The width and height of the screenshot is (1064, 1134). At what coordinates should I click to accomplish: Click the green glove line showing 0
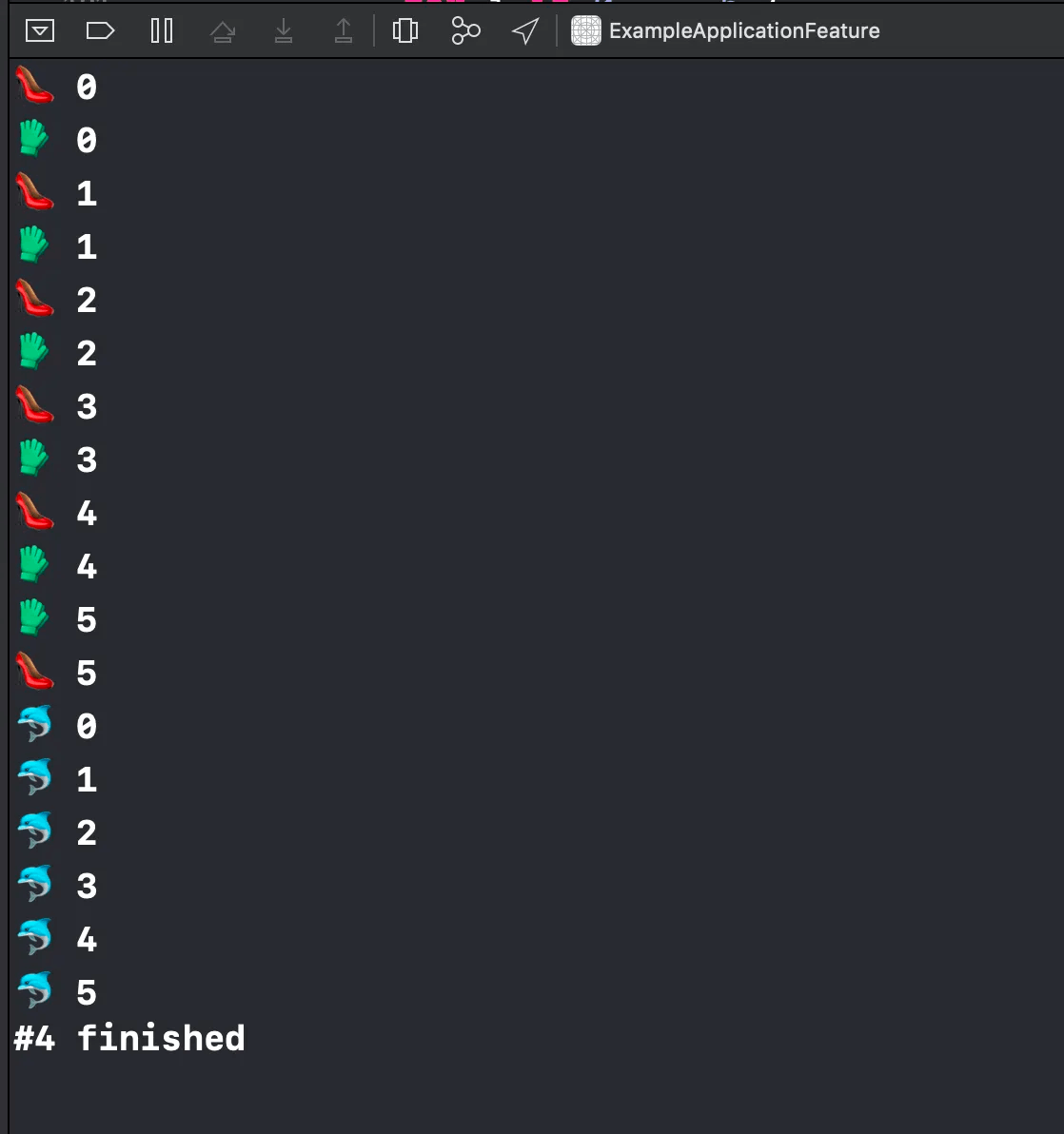(56, 140)
